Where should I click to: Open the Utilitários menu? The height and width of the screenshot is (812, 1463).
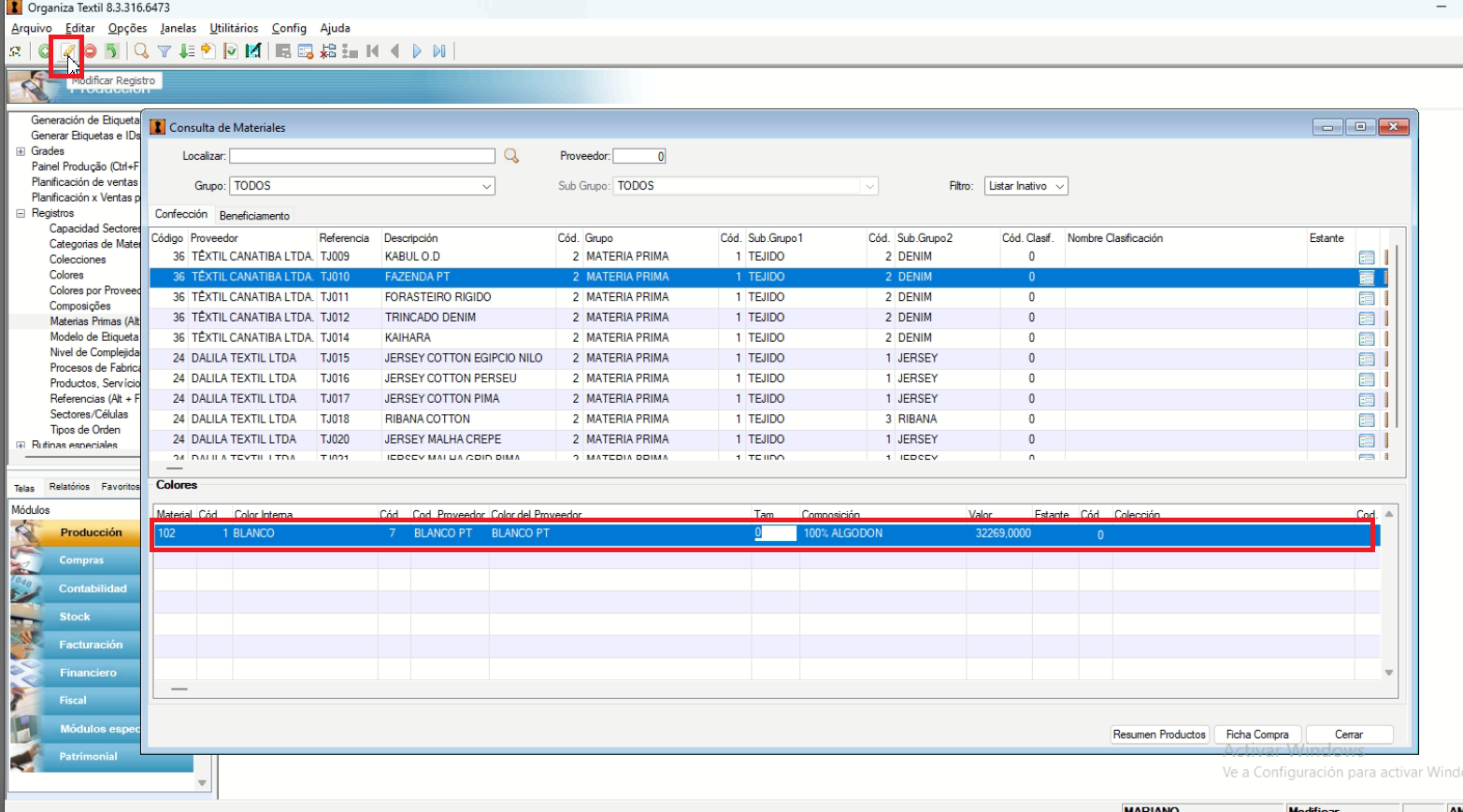(x=234, y=28)
